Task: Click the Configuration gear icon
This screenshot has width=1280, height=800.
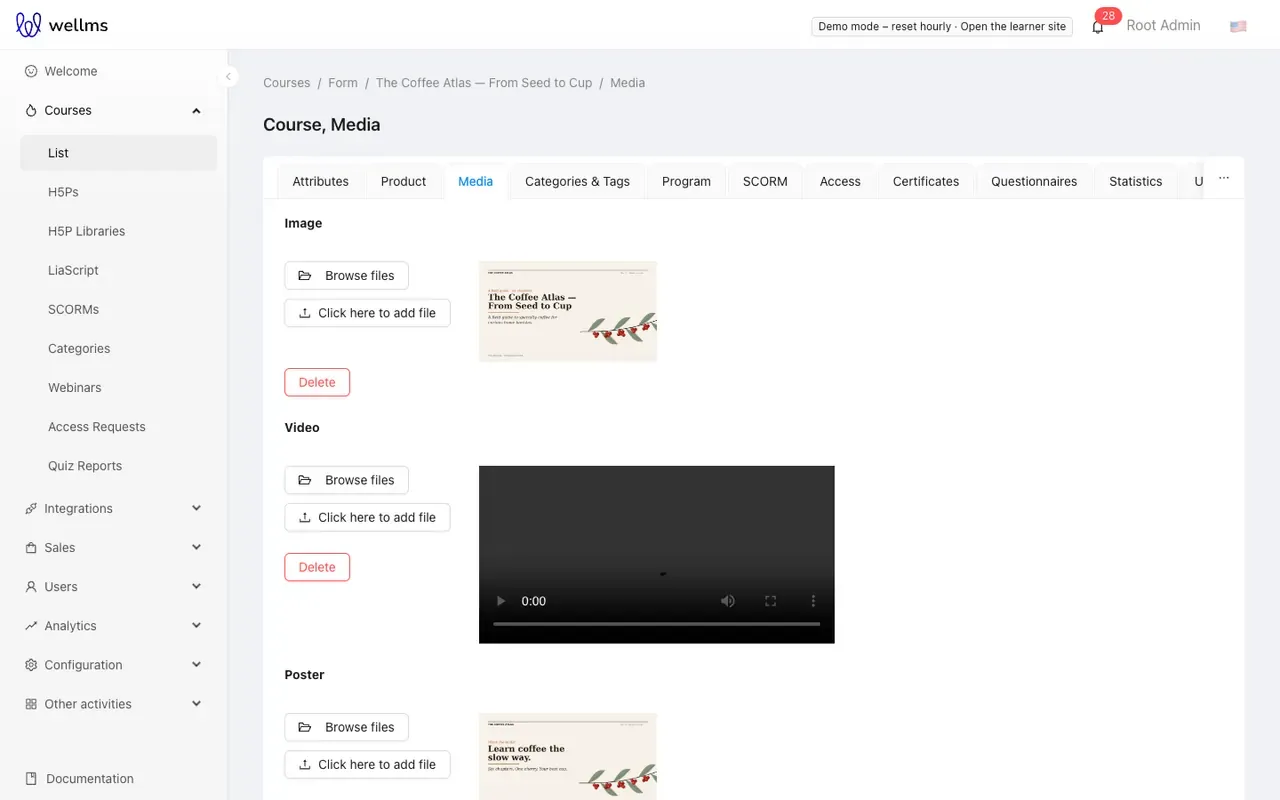Action: point(31,665)
